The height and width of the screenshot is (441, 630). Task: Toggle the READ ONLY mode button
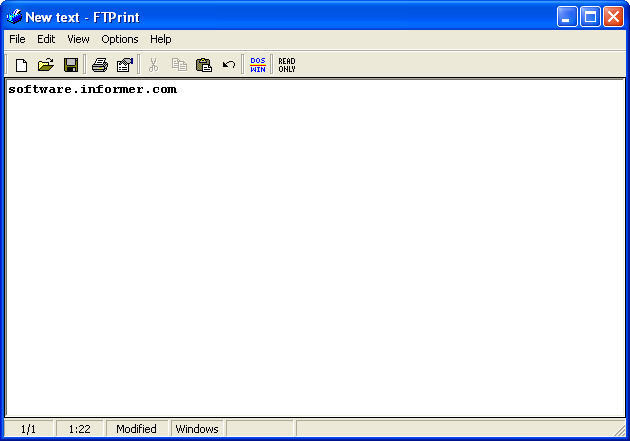coord(287,65)
